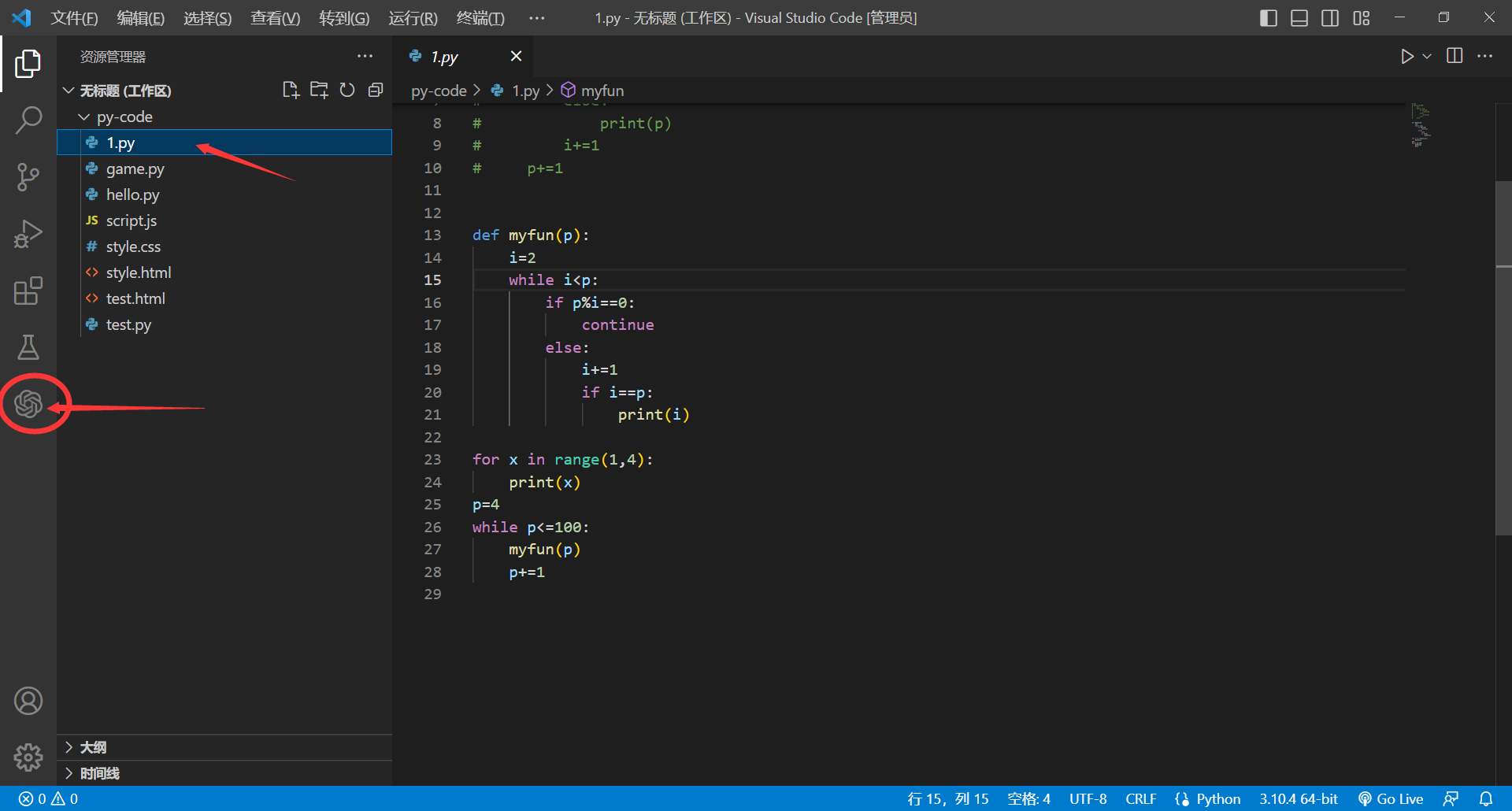Open the Run and Debug view
The height and width of the screenshot is (811, 1512).
click(x=28, y=233)
